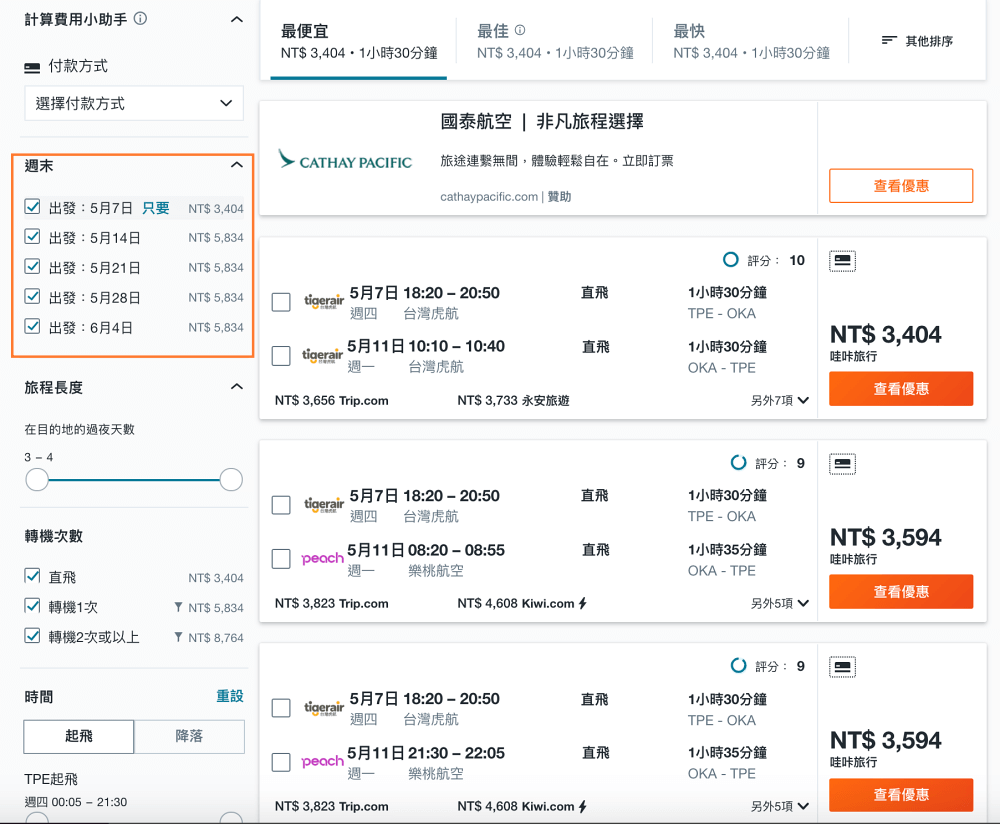
Task: Click the sort lines icon by 其他排序
Action: (889, 40)
